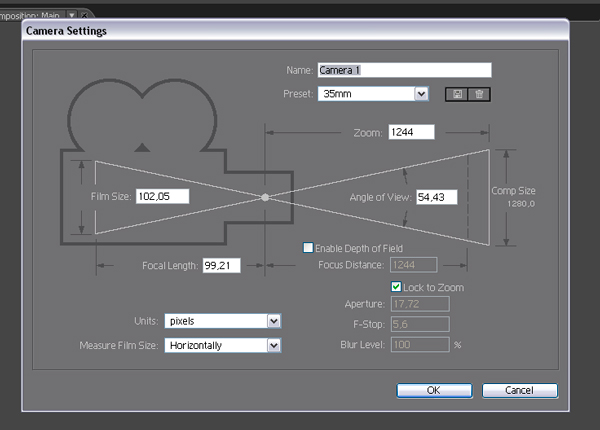The width and height of the screenshot is (600, 430).
Task: Open the Preset dropdown showing 35mm
Action: [421, 94]
